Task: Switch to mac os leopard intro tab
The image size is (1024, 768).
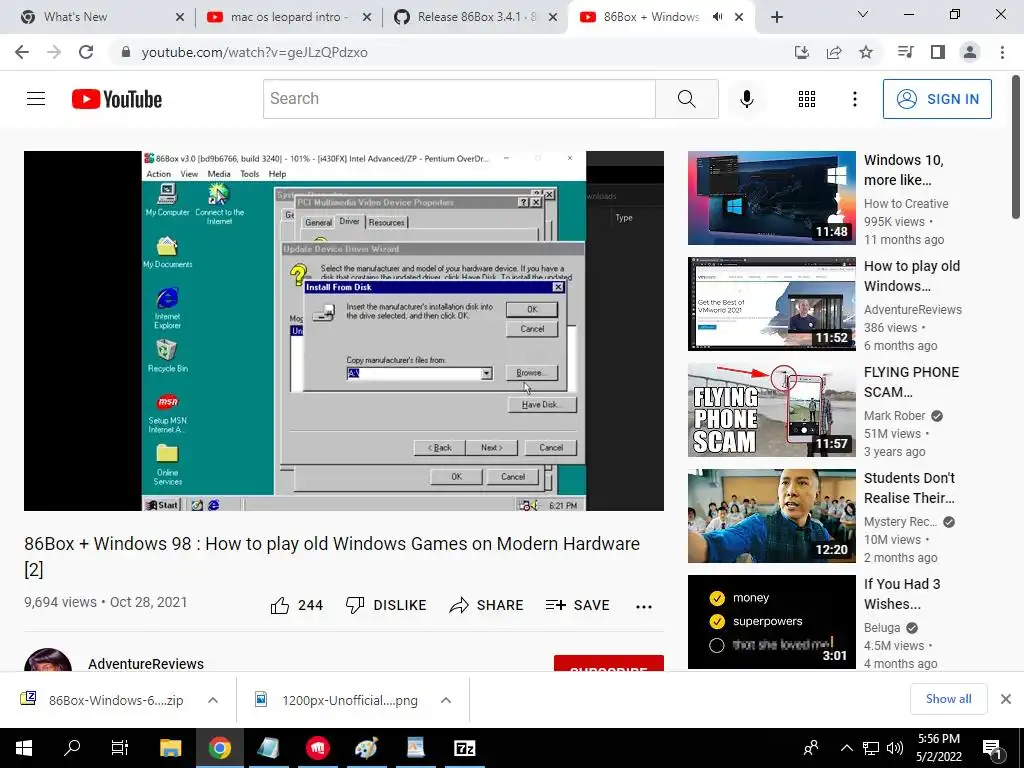Action: point(288,17)
